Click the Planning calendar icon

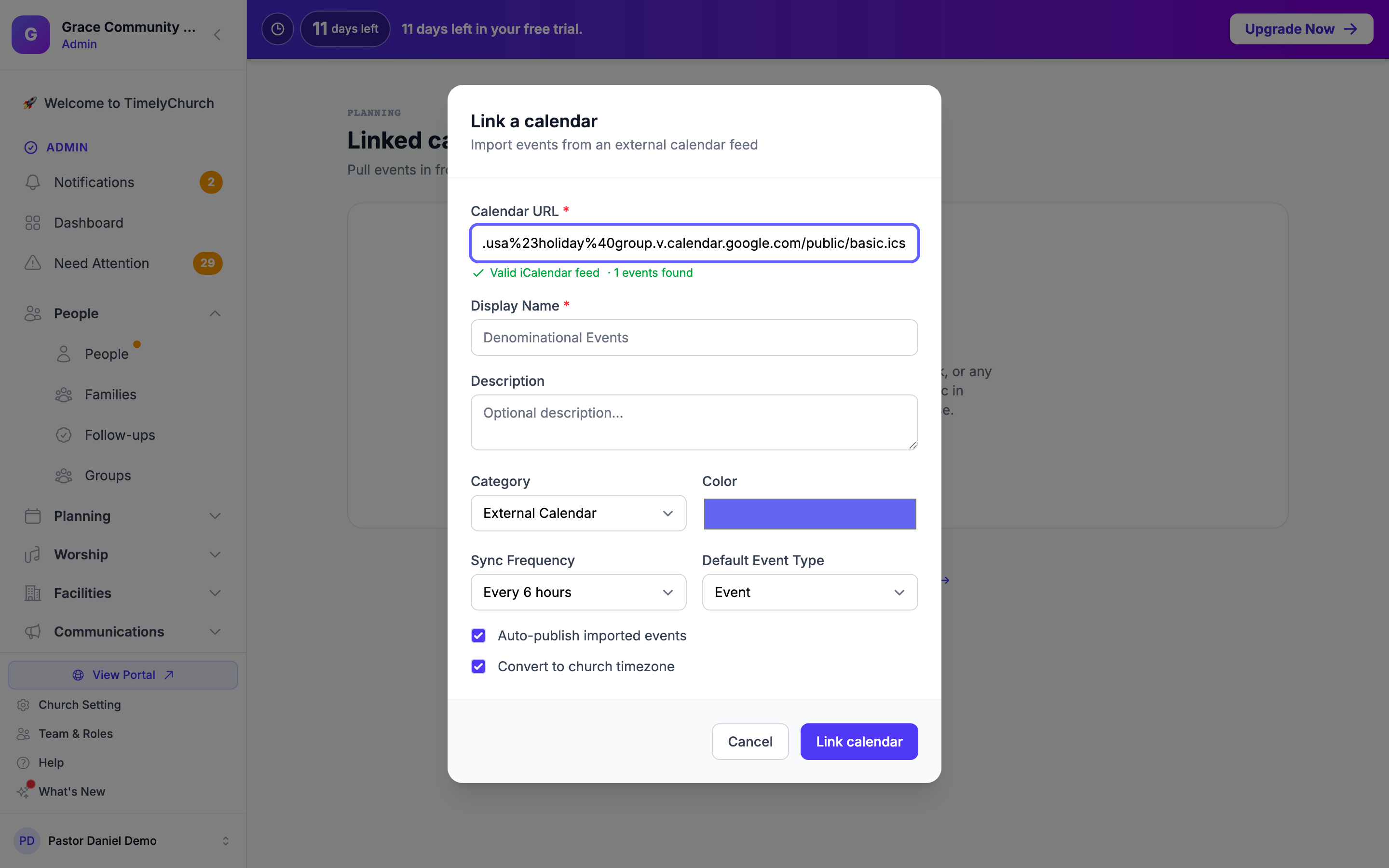pyautogui.click(x=33, y=516)
